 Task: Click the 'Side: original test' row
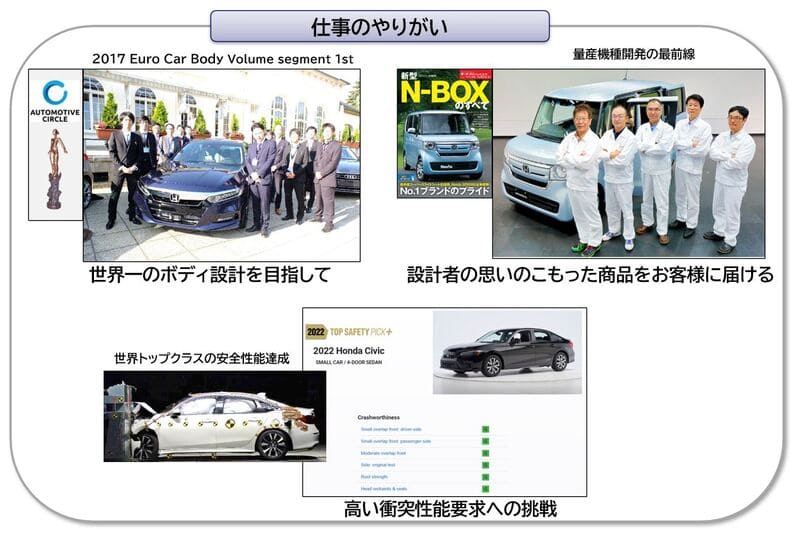tap(434, 465)
